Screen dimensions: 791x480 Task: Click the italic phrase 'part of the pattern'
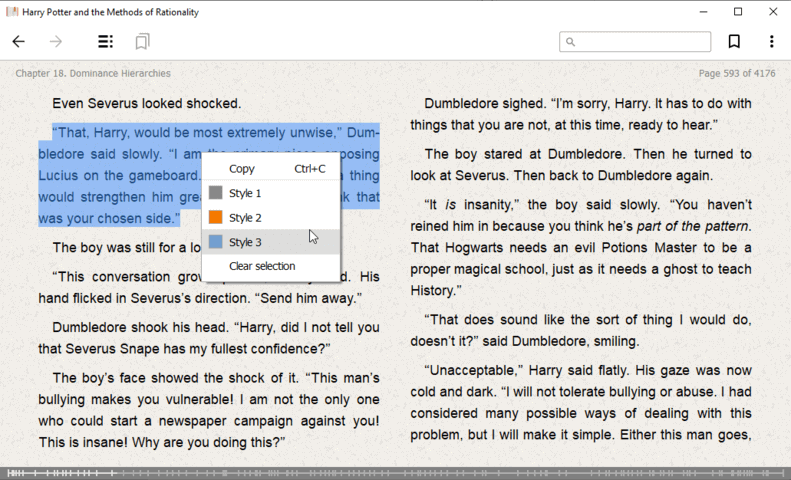click(692, 226)
